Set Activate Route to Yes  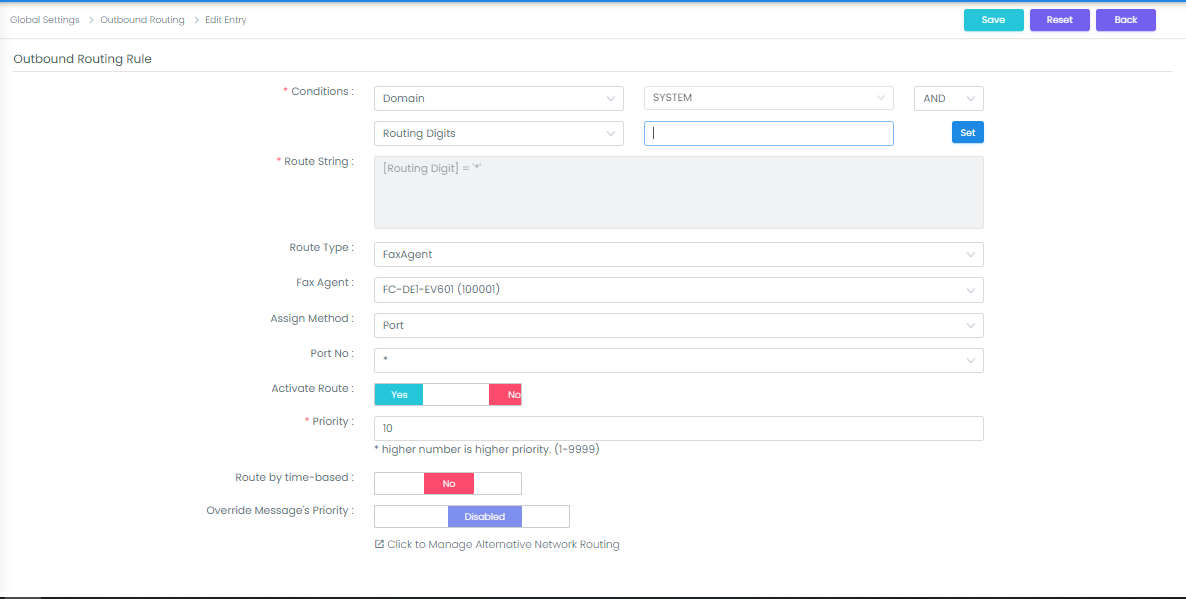(x=399, y=395)
